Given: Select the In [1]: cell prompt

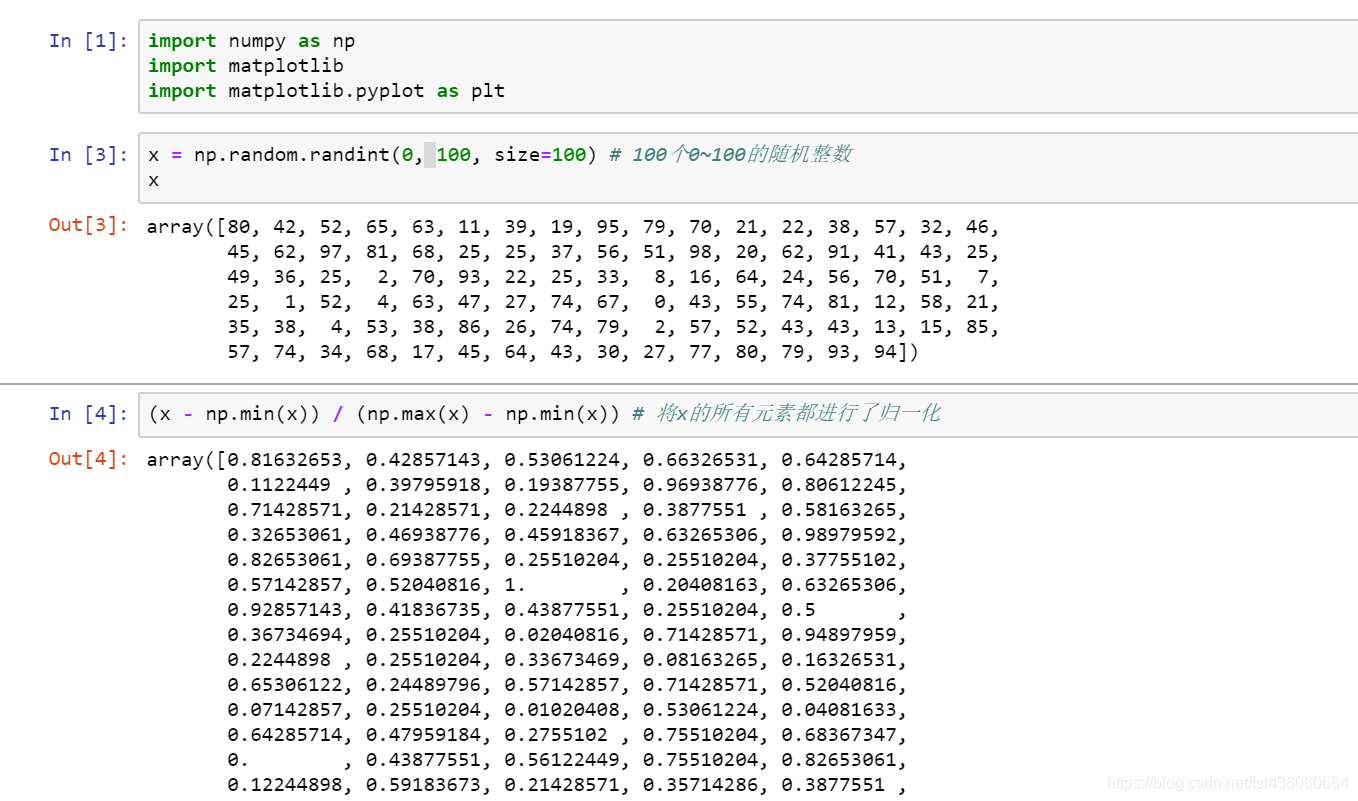Looking at the screenshot, I should (89, 41).
